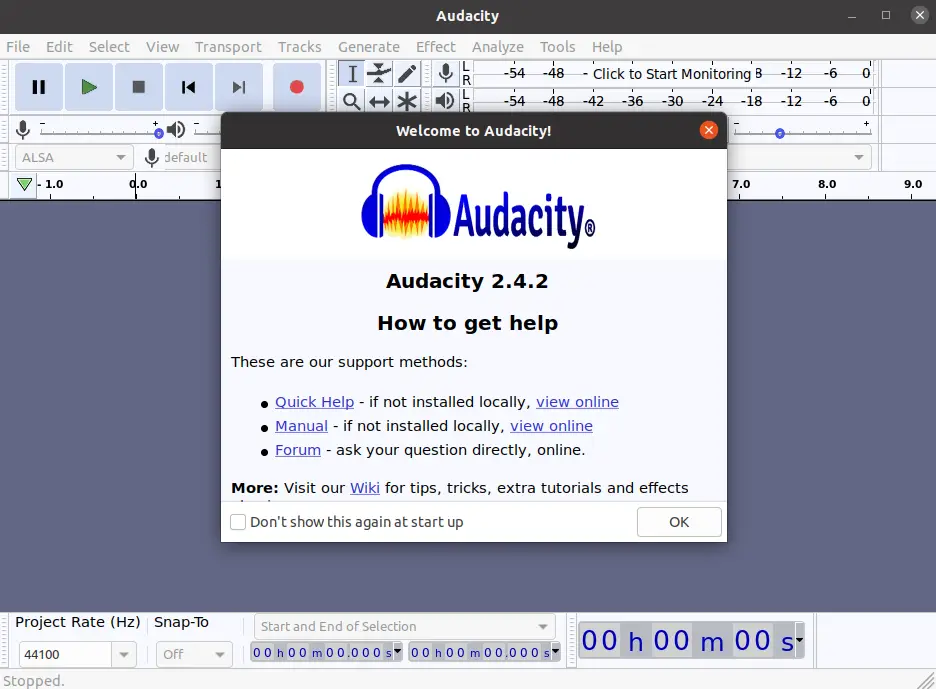
Task: Click the Stop transport button
Action: [138, 87]
